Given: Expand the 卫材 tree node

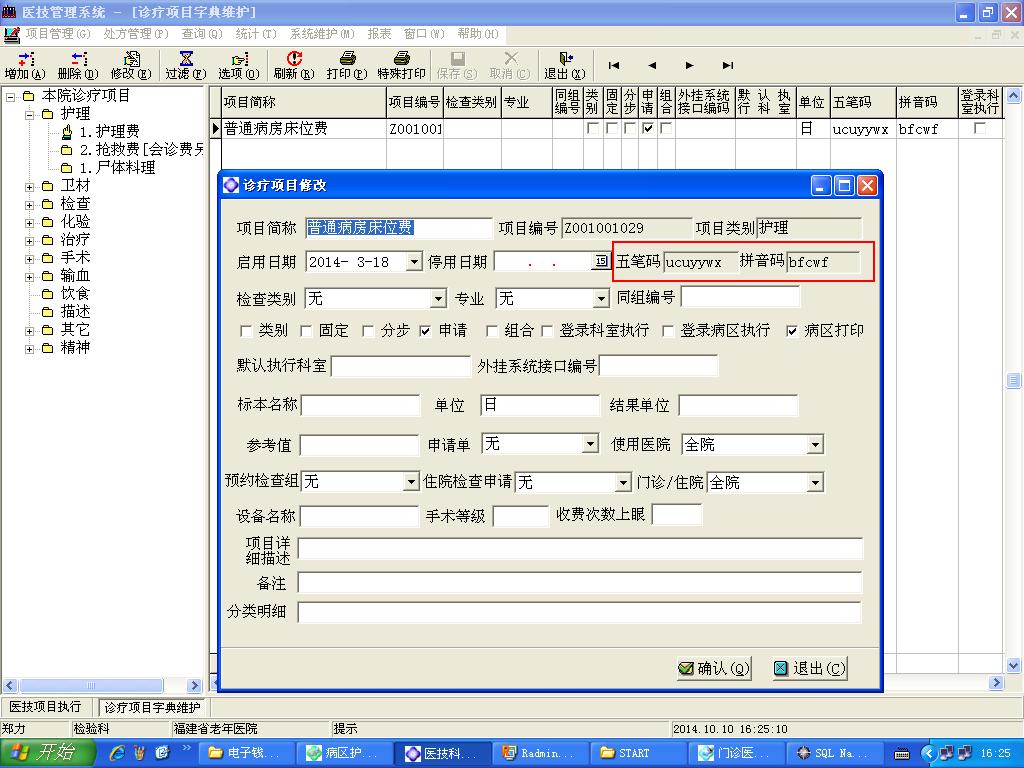Looking at the screenshot, I should click(29, 187).
